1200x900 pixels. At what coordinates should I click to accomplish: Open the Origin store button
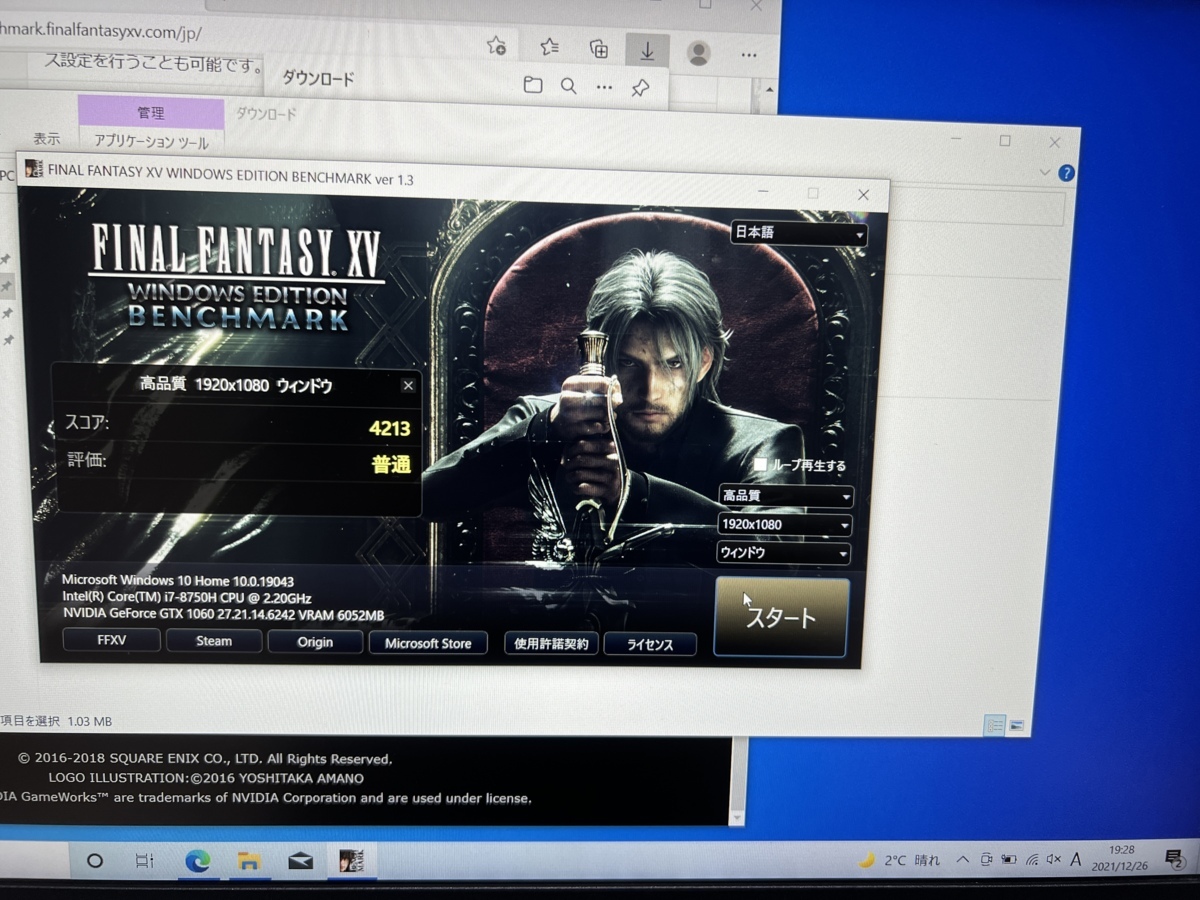315,642
